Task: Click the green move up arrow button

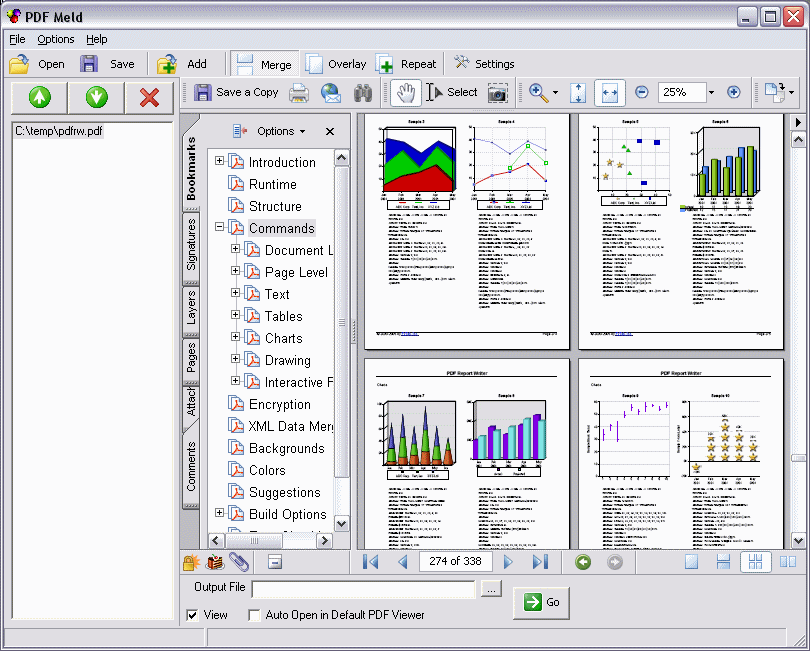Action: 39,97
